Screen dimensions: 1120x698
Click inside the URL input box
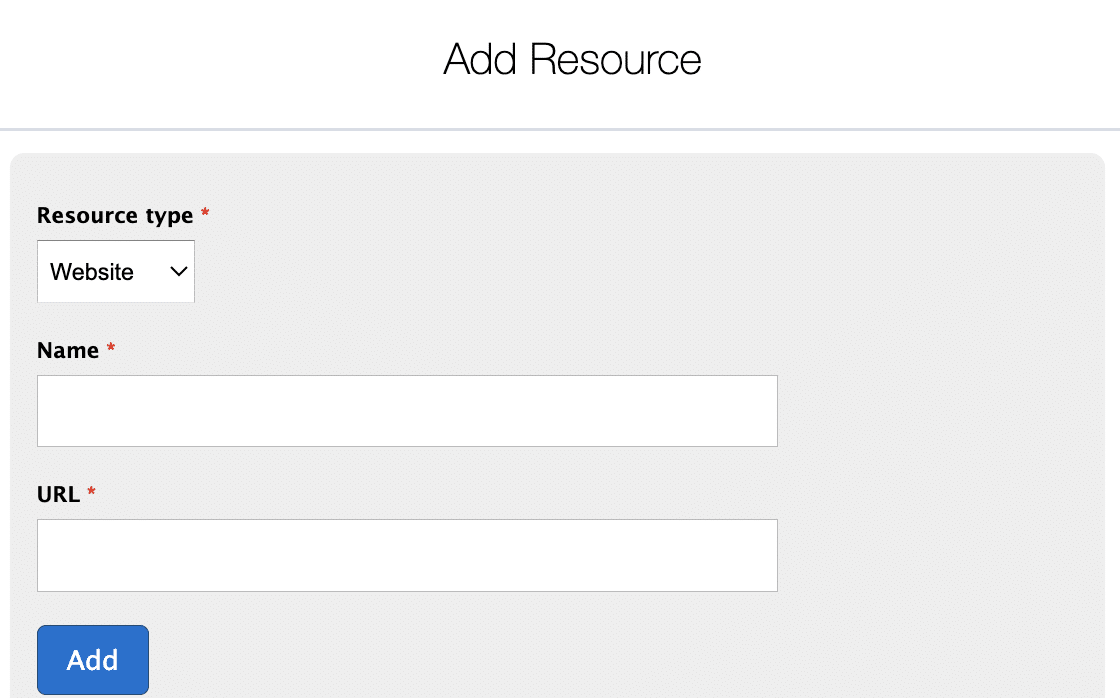pos(407,555)
